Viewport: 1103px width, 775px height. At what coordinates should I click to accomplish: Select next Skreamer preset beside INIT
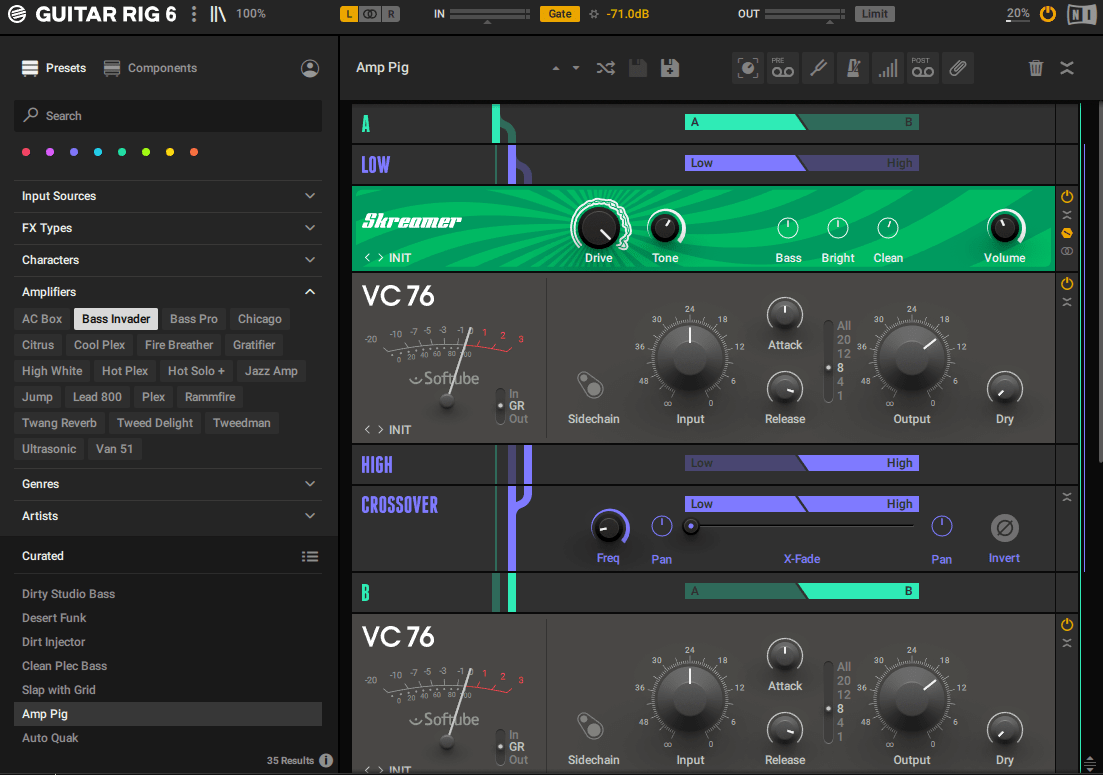pyautogui.click(x=381, y=258)
